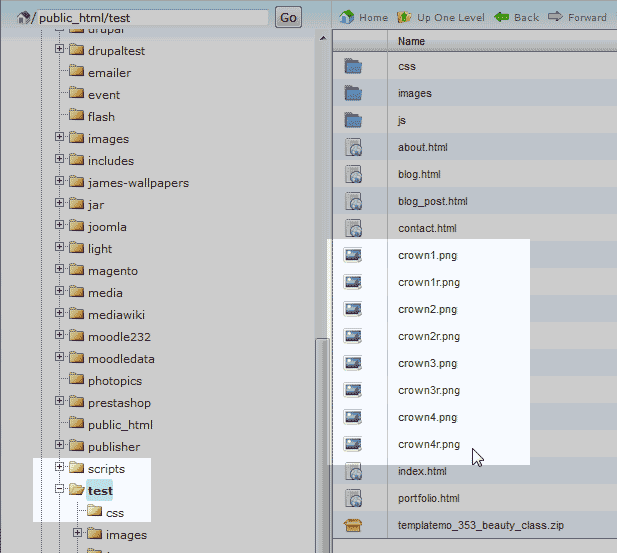
Task: Expand the joomla tree folder
Action: pyautogui.click(x=59, y=225)
